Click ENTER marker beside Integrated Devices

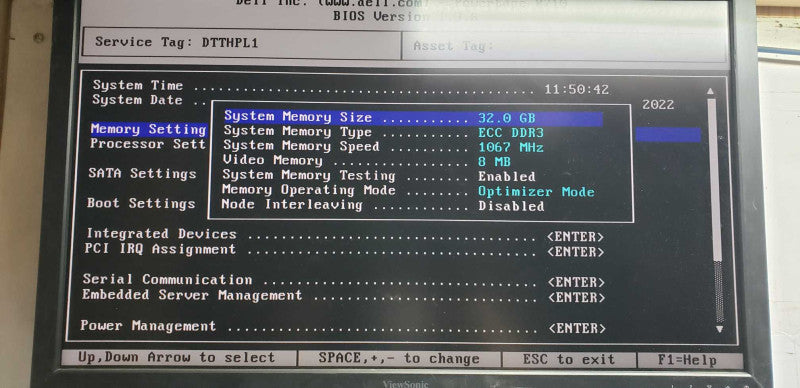[576, 237]
